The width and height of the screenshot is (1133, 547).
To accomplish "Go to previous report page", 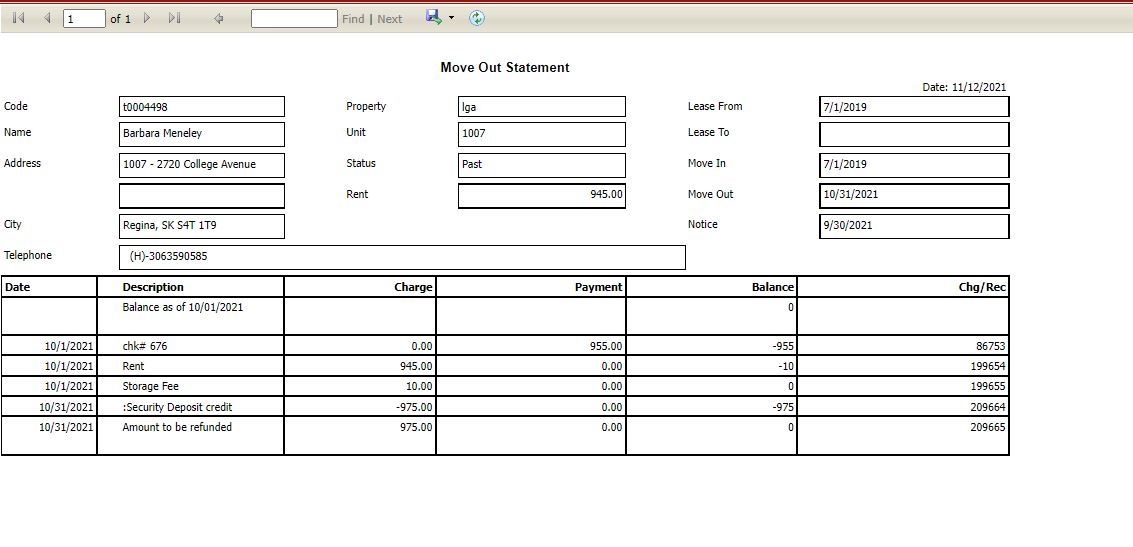I will [x=47, y=18].
